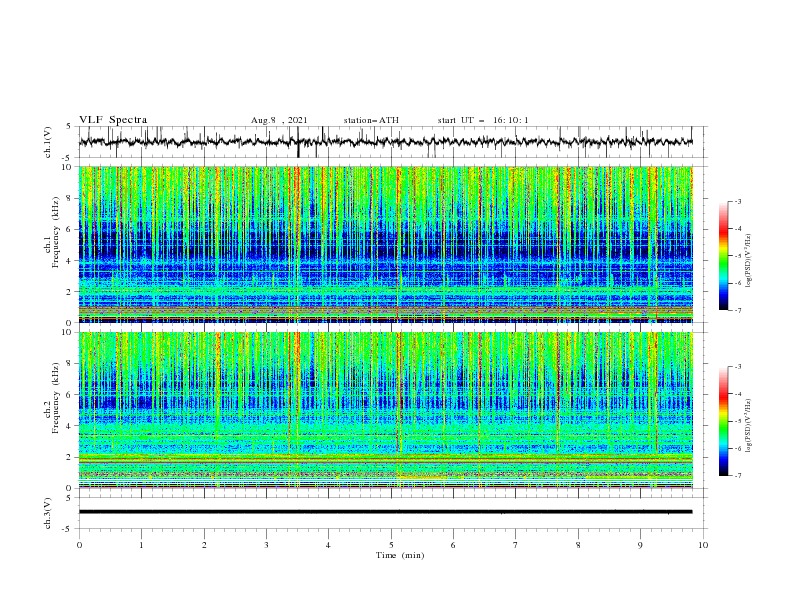Click the ch.3 flat voltage trace
Viewport: 792px width, 612px height.
[x=385, y=512]
